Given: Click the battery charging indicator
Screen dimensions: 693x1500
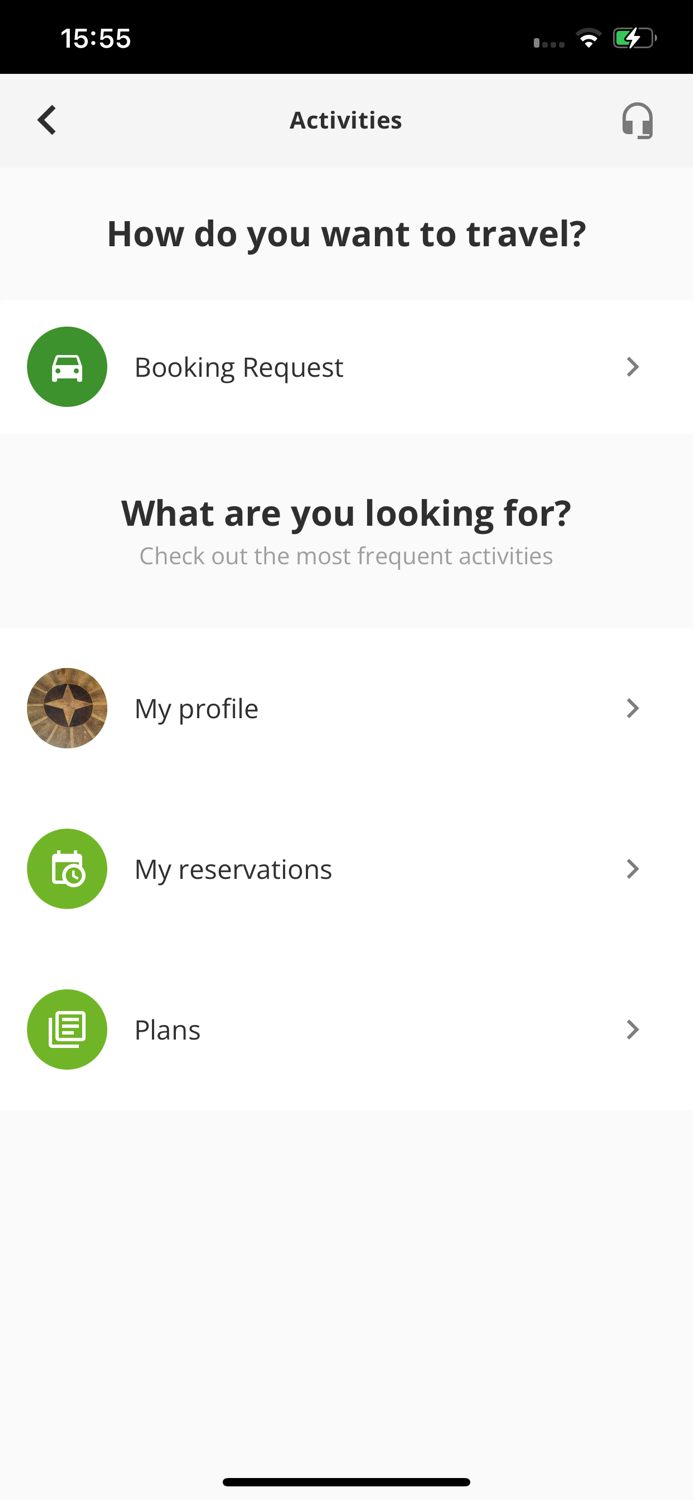Looking at the screenshot, I should [634, 38].
